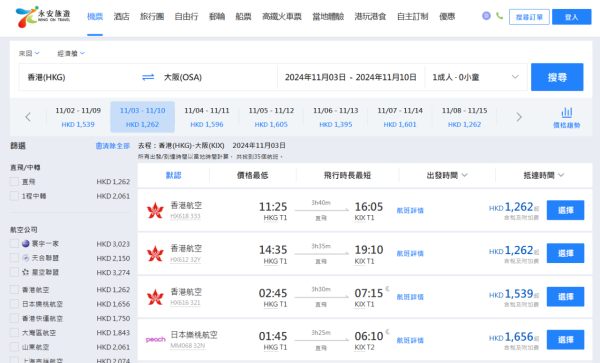Open the Wing On Travel logo homepage
This screenshot has height=363, width=600.
(x=43, y=16)
